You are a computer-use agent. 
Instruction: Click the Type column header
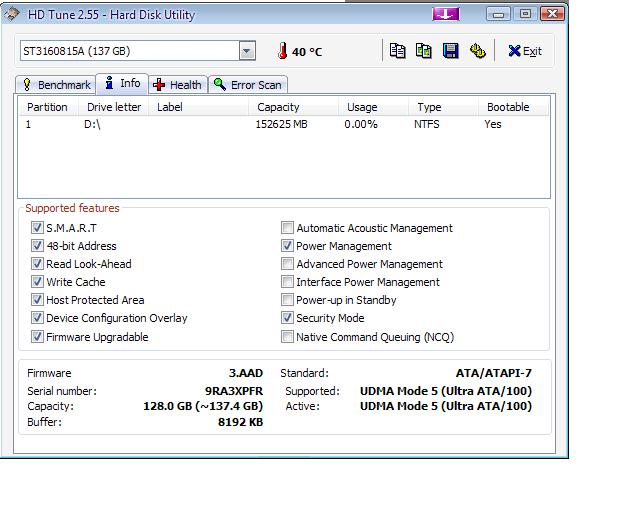coord(443,107)
